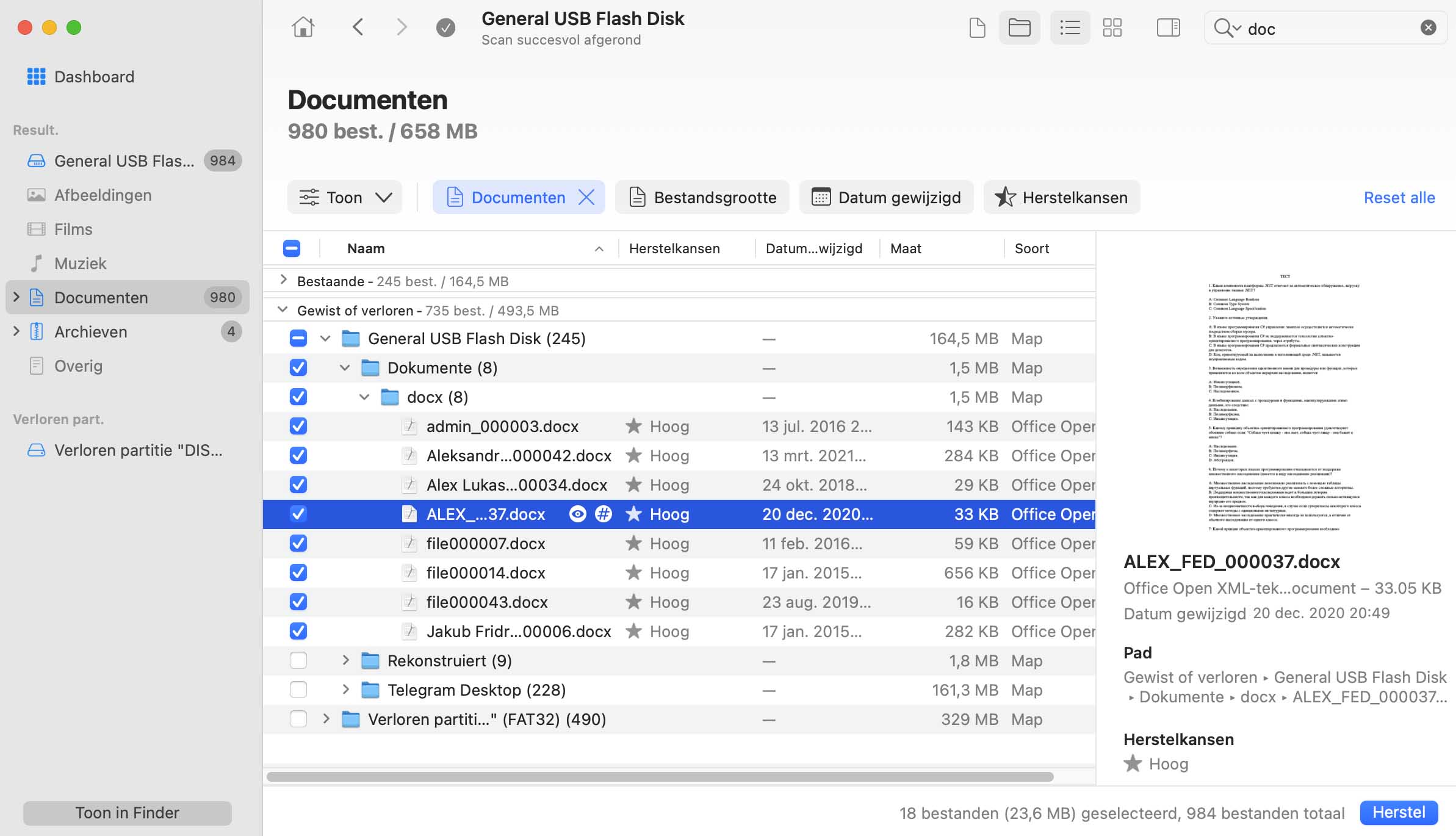Image resolution: width=1456 pixels, height=836 pixels.
Task: Switch to folder view icon
Action: (x=1019, y=27)
